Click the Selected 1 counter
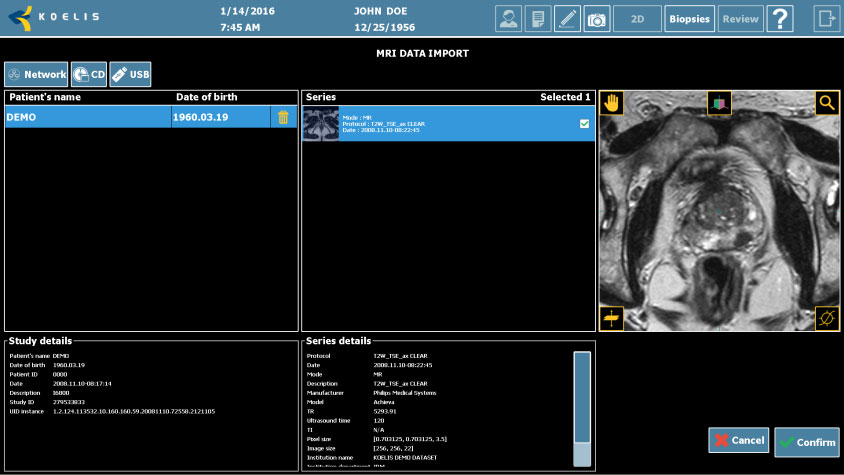 tap(565, 97)
